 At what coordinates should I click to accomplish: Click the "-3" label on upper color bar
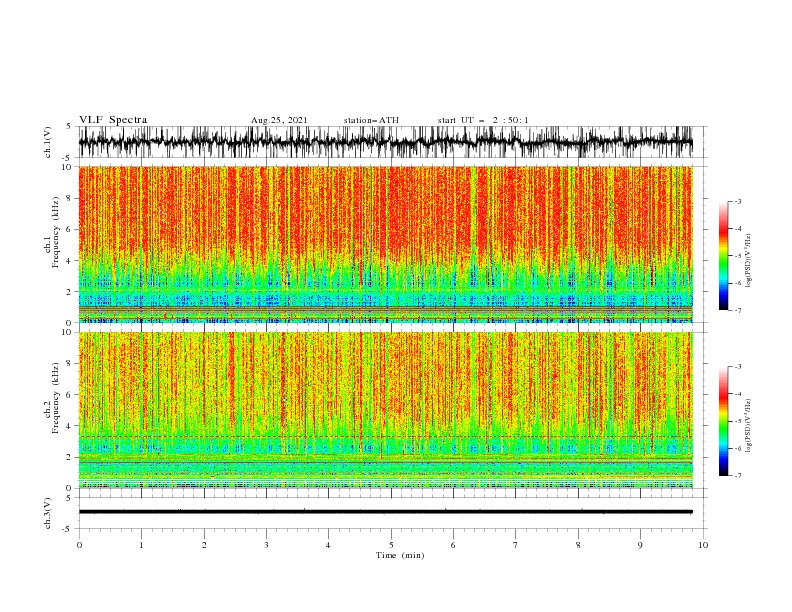(738, 201)
